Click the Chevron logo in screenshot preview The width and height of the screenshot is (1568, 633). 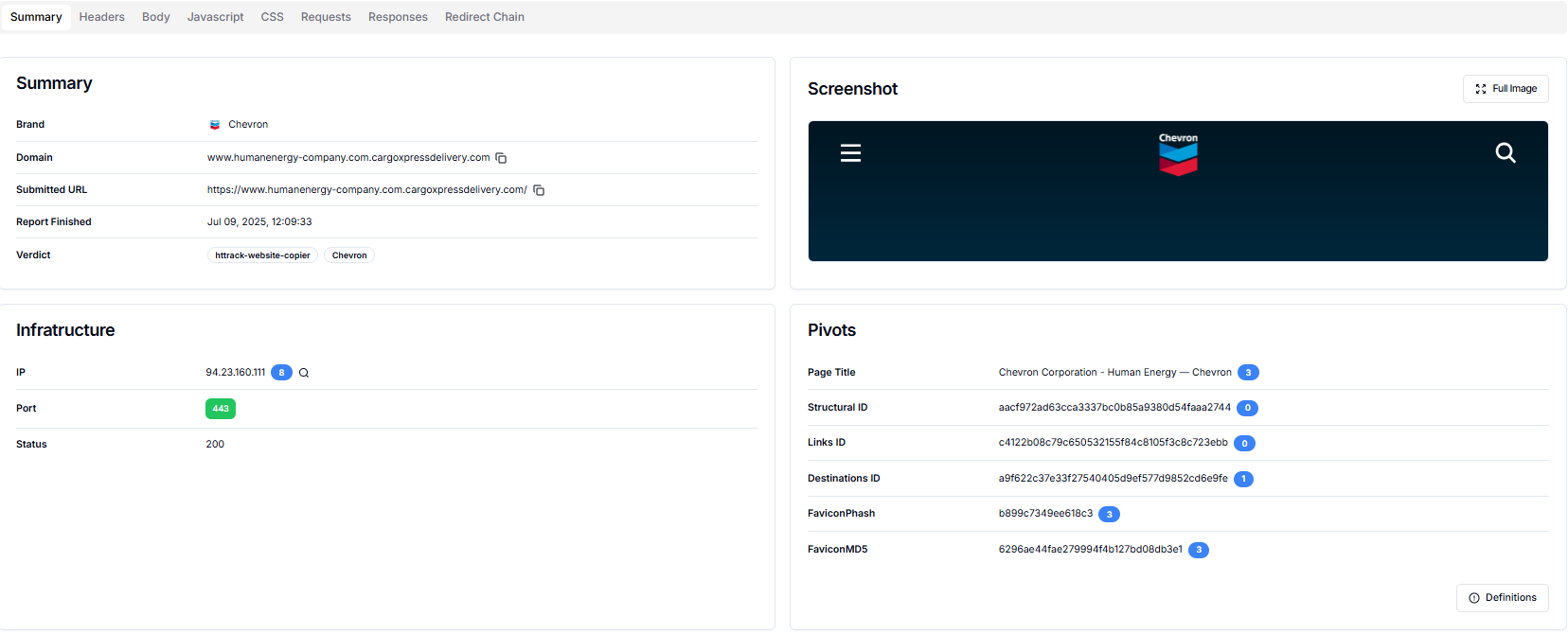(x=1178, y=154)
